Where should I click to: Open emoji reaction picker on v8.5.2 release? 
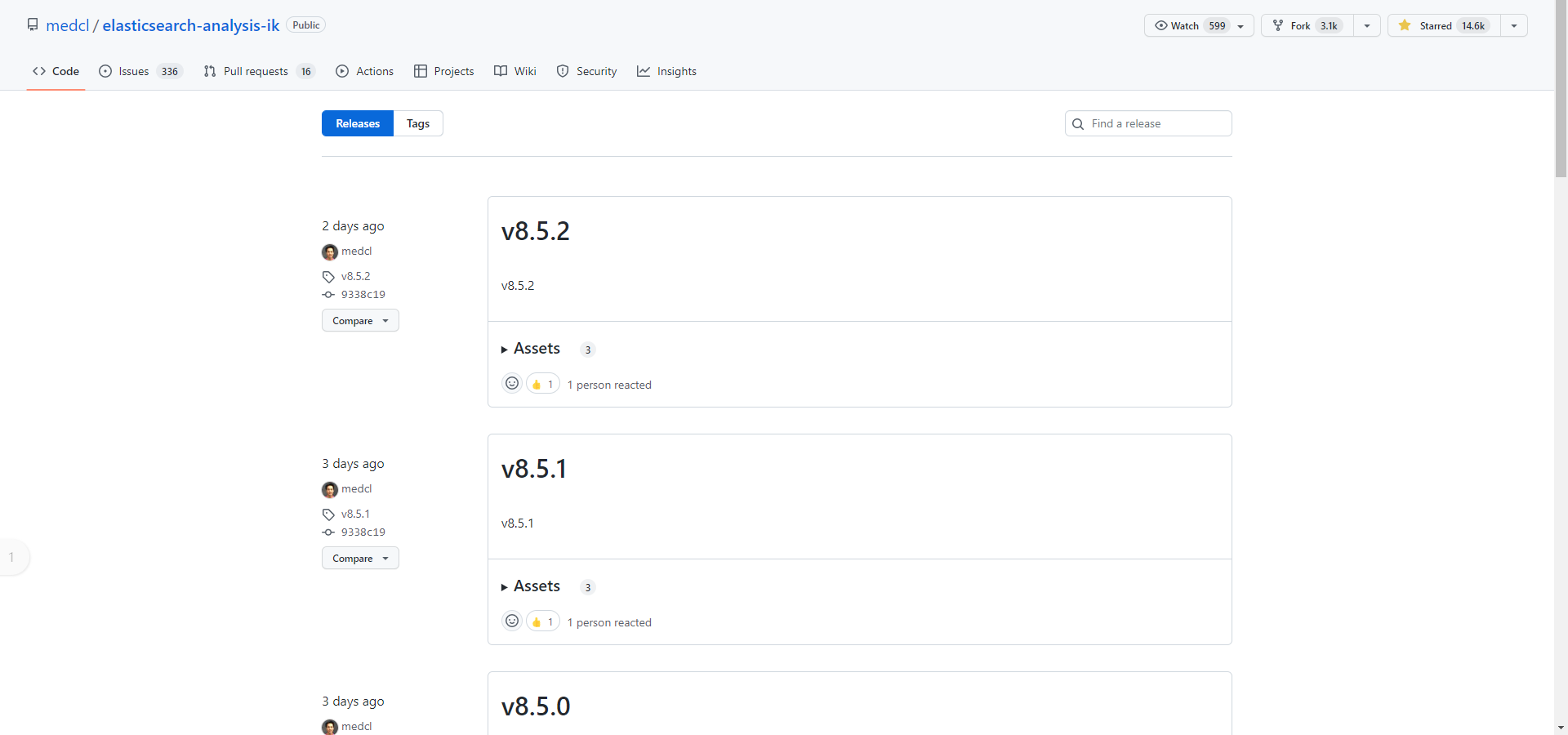point(512,384)
